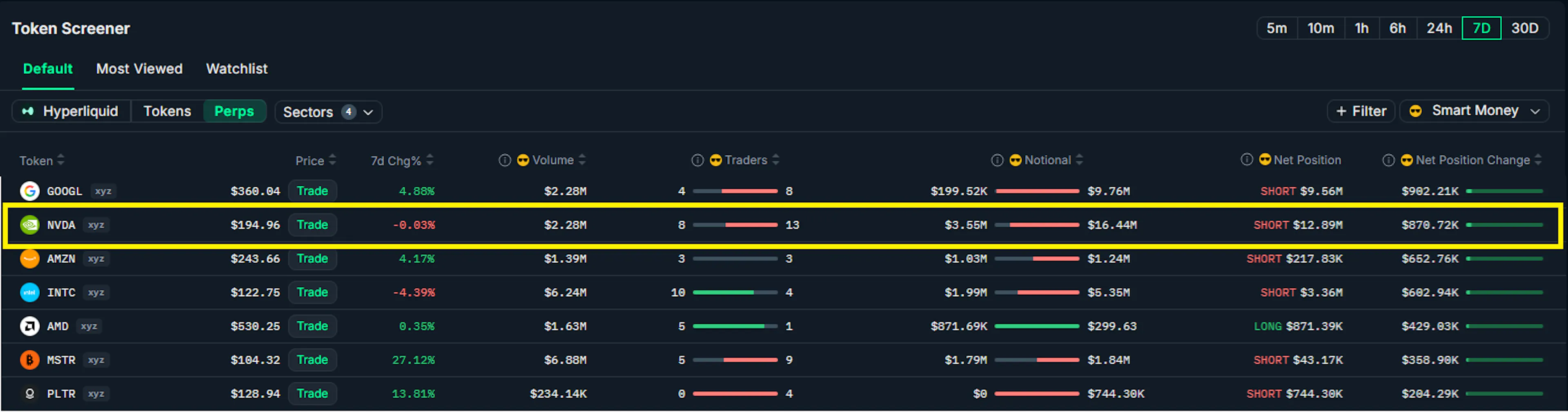Select the 7D timeframe
This screenshot has width=1568, height=412.
click(1481, 28)
